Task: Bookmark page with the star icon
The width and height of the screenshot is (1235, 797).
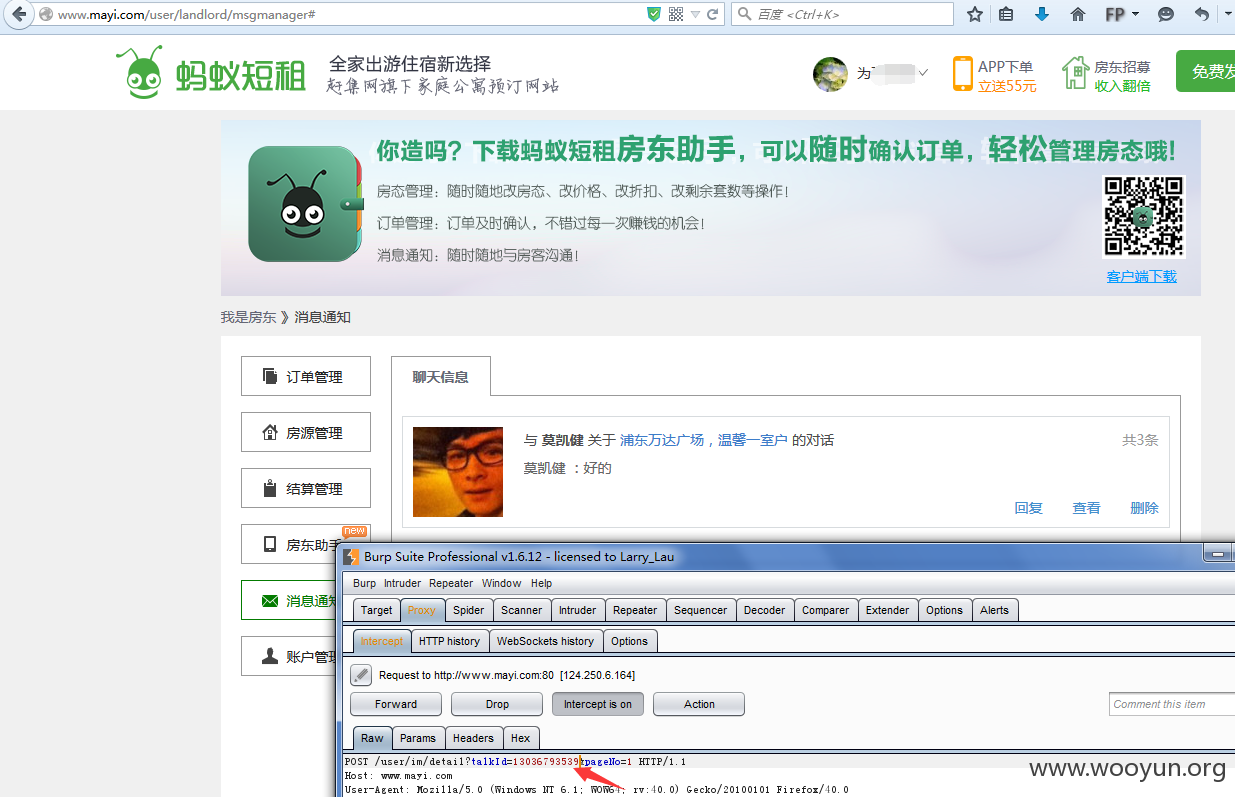Action: pos(975,15)
